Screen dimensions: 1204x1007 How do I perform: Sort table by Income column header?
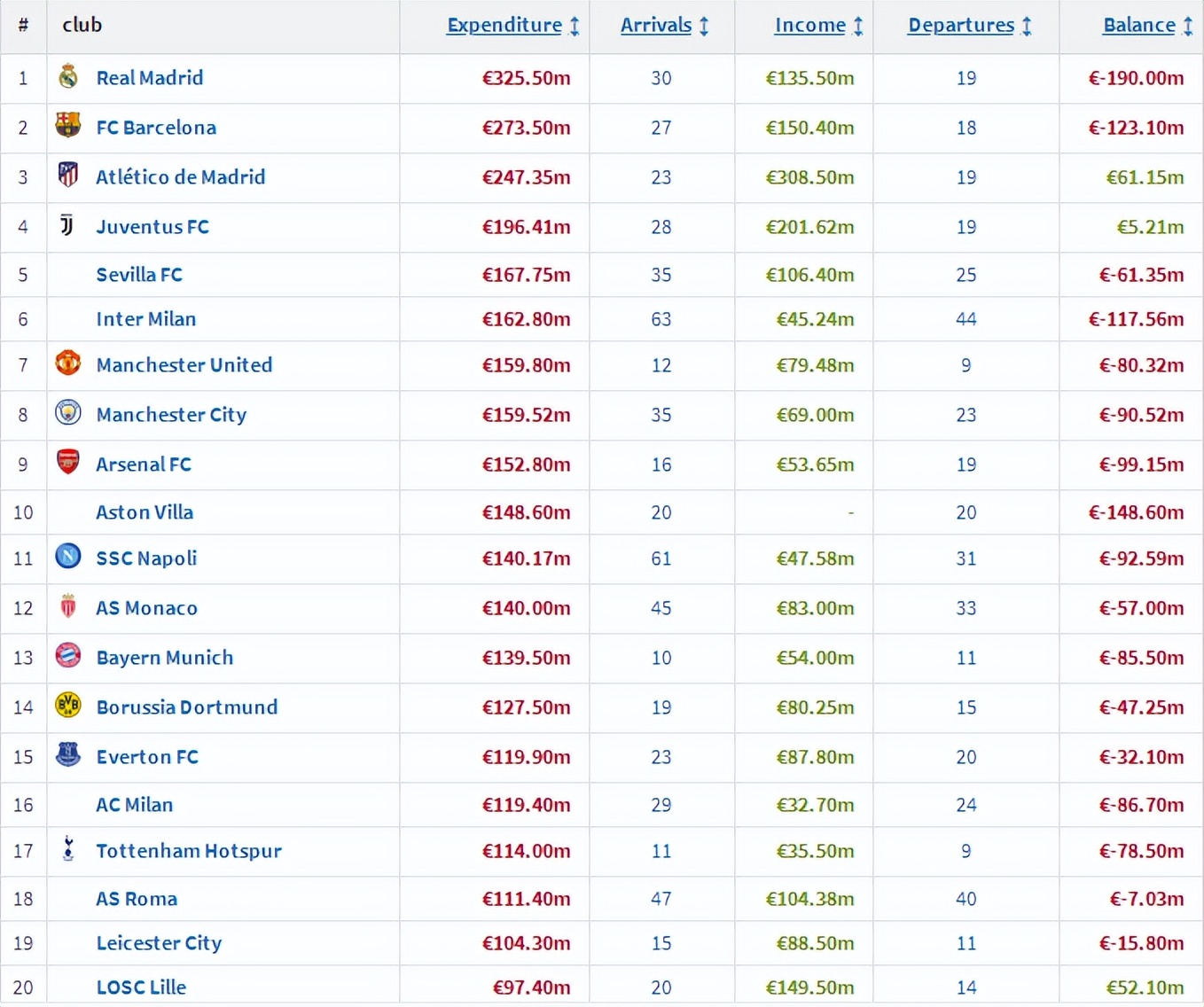point(809,26)
